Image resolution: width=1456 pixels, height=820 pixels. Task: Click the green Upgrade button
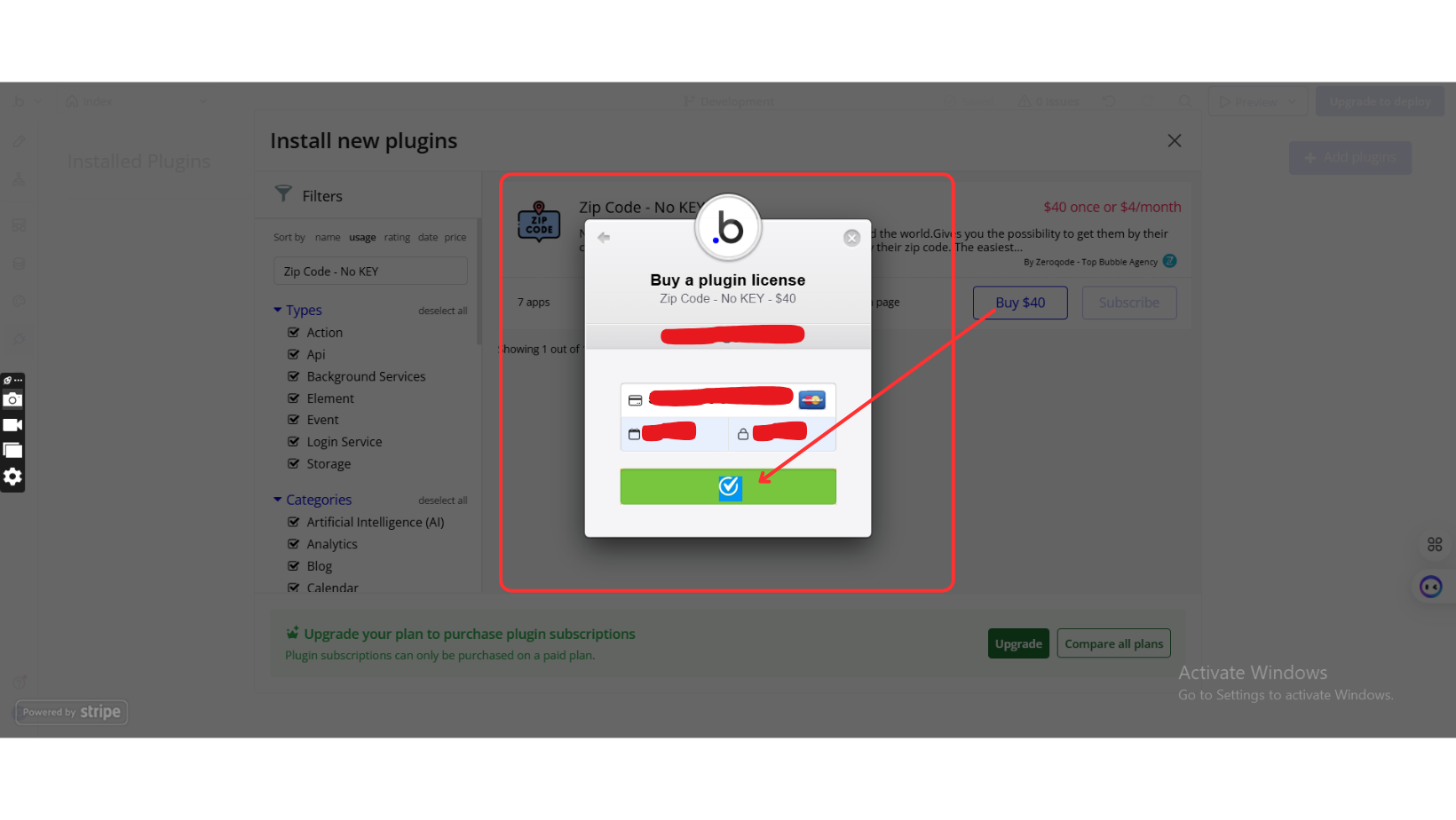1018,643
